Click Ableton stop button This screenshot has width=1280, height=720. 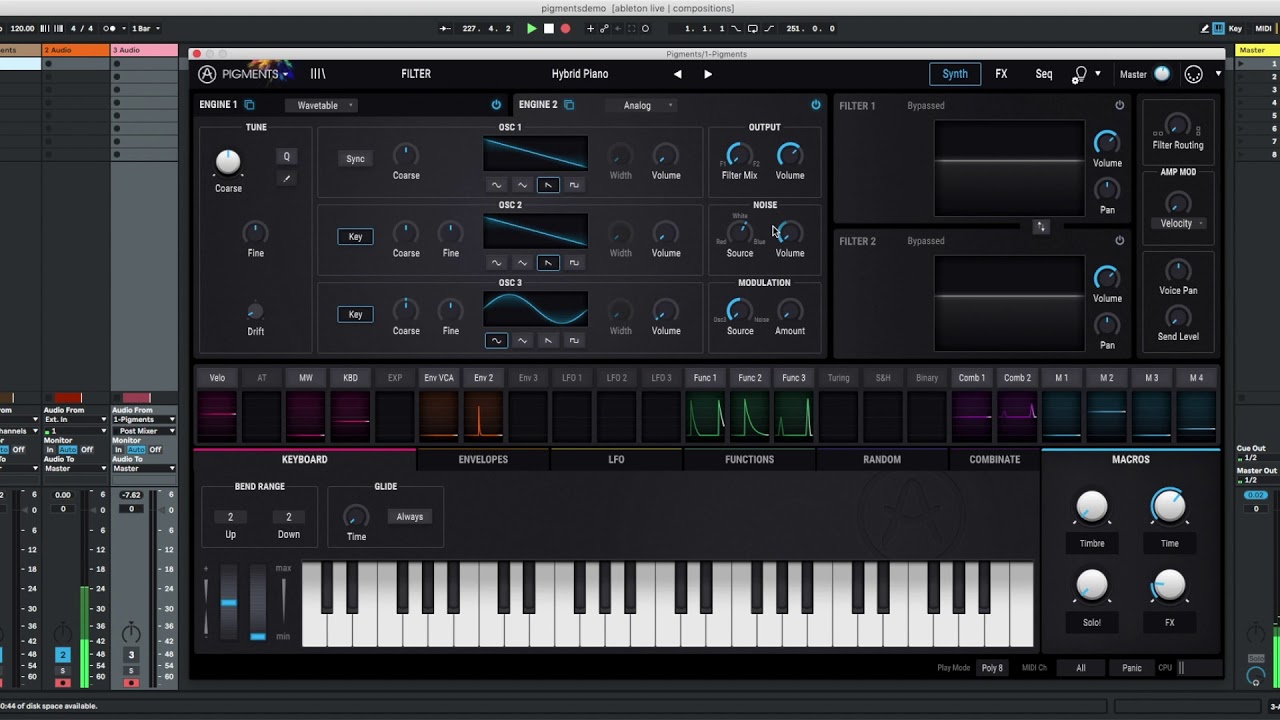pos(549,29)
